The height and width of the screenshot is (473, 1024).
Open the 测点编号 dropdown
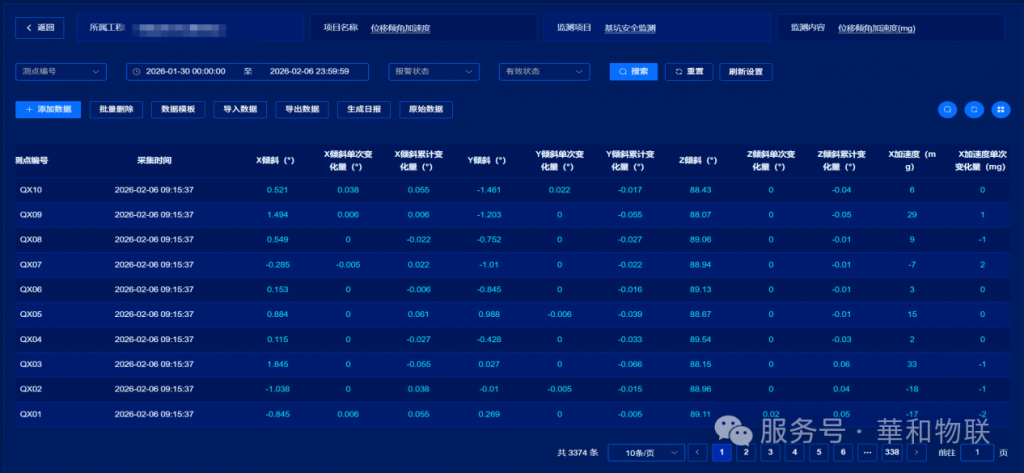tap(61, 71)
